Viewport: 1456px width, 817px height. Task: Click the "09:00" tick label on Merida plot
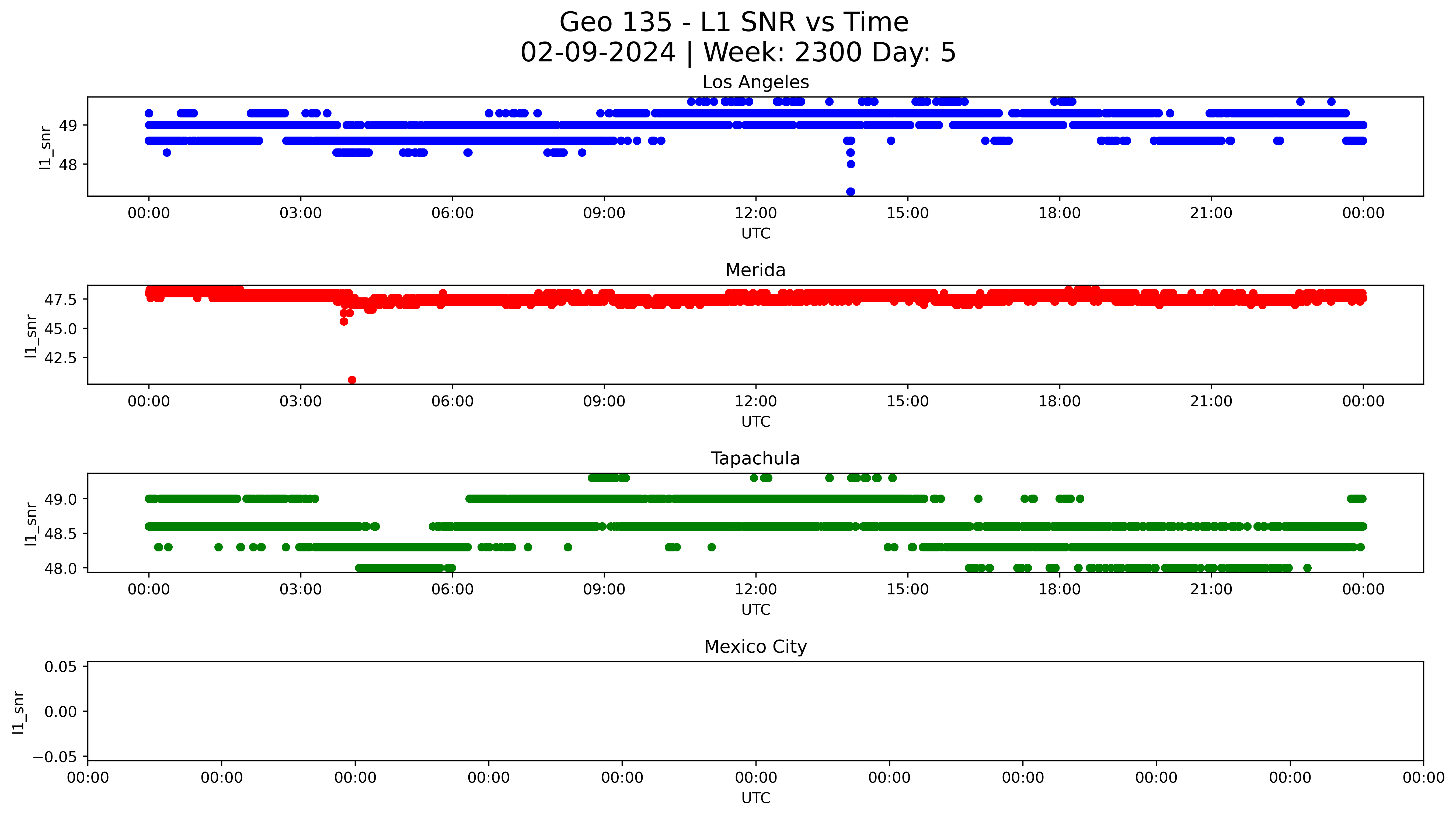[x=604, y=401]
